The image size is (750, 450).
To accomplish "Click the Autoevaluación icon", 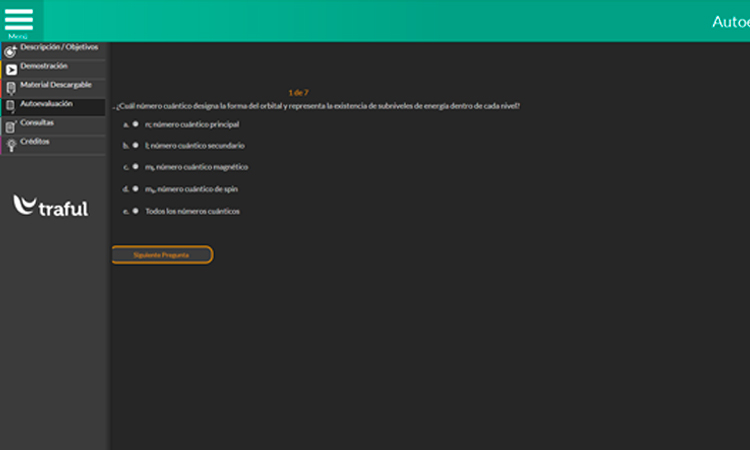I will (x=10, y=106).
